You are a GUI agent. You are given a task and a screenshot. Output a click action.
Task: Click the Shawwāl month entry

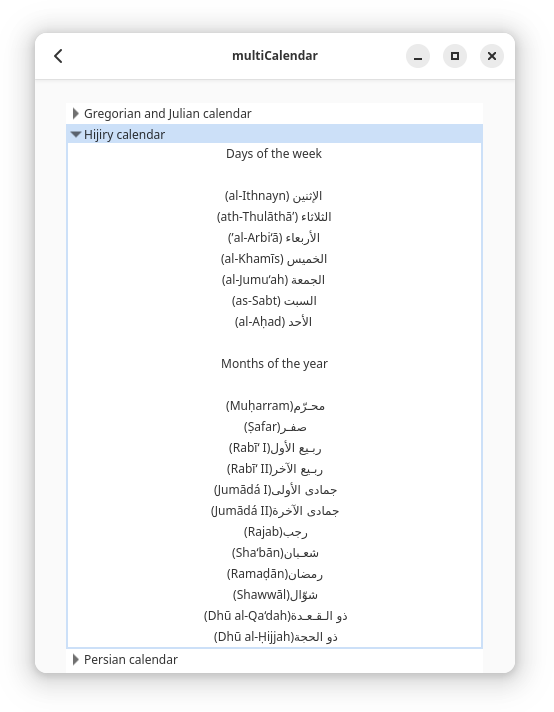(275, 595)
